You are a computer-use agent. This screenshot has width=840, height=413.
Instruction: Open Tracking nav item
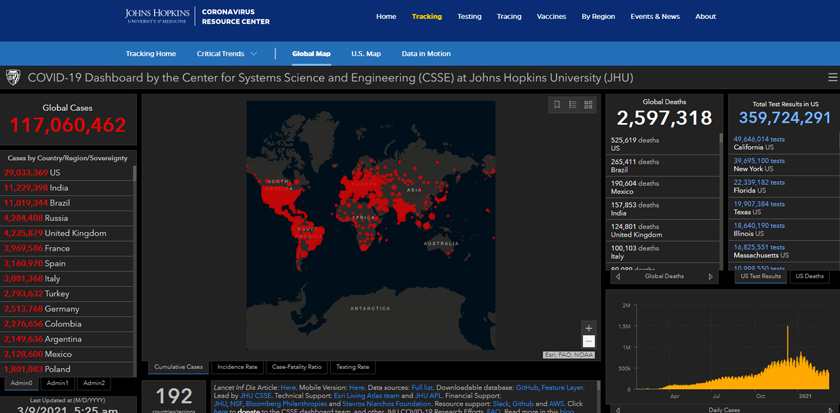pyautogui.click(x=427, y=17)
